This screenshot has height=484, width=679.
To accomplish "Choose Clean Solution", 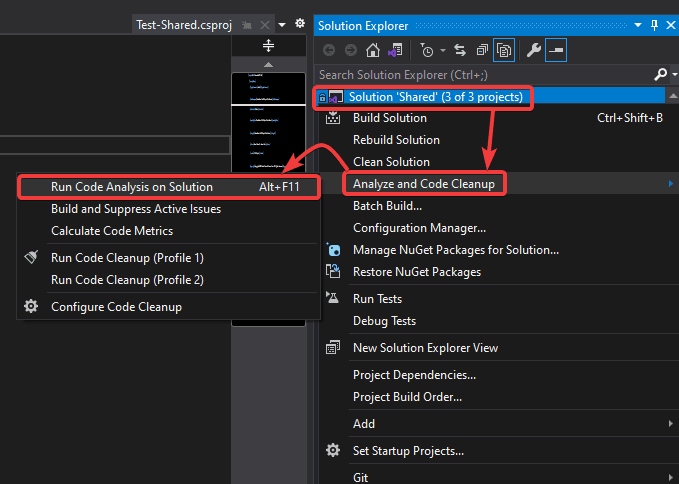I will pyautogui.click(x=391, y=162).
